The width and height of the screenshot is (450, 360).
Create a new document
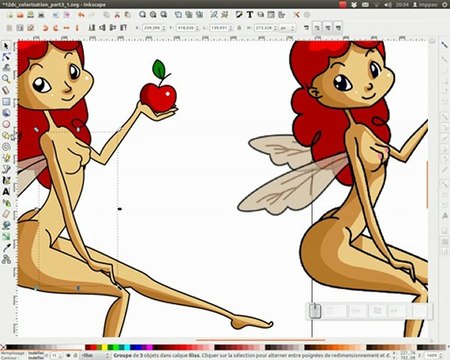[9, 15]
